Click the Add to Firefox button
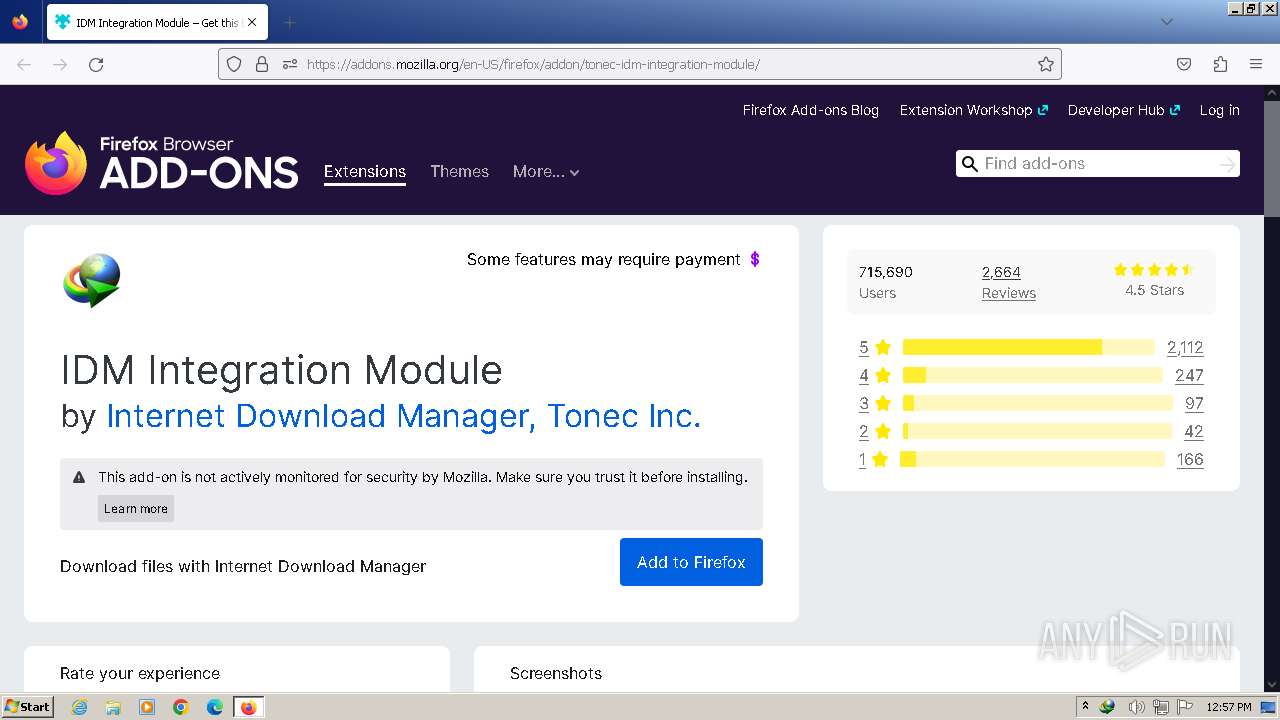This screenshot has width=1280, height=720. [691, 562]
